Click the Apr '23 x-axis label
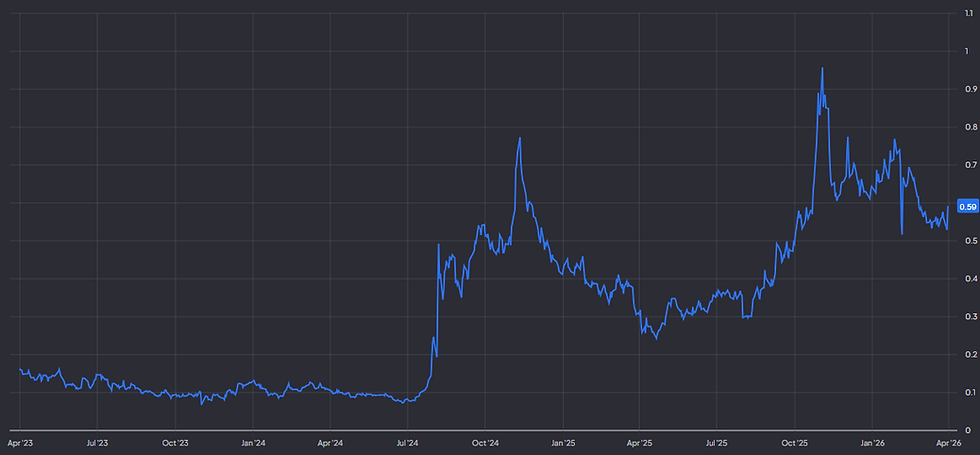This screenshot has height=455, width=980. tap(20, 443)
